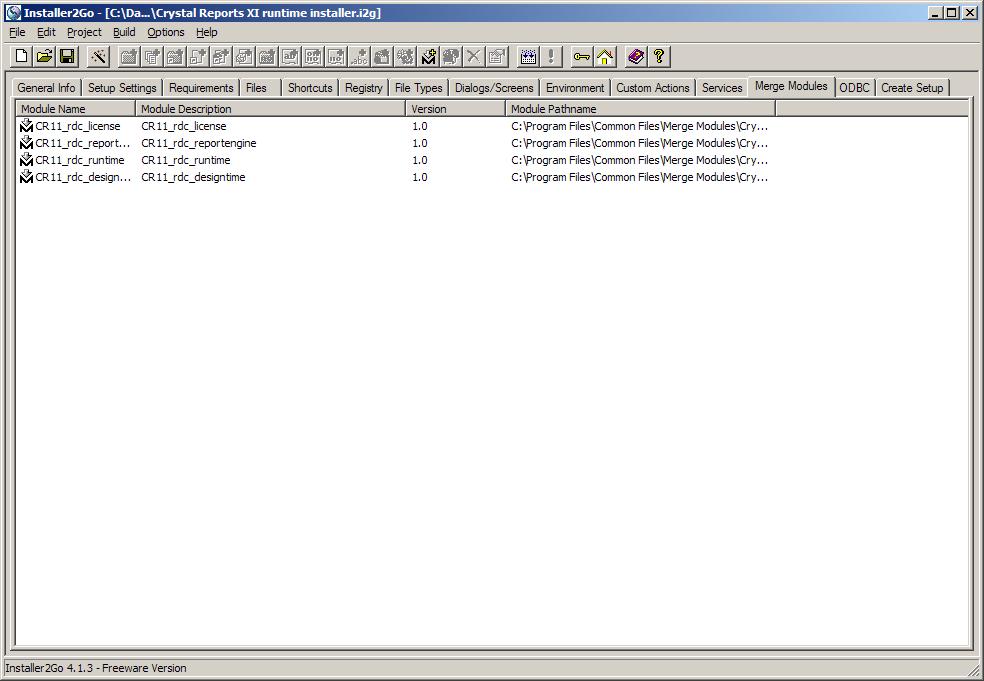Click the build setup icon with blue dots
Screen dimensions: 984x681
[x=528, y=56]
